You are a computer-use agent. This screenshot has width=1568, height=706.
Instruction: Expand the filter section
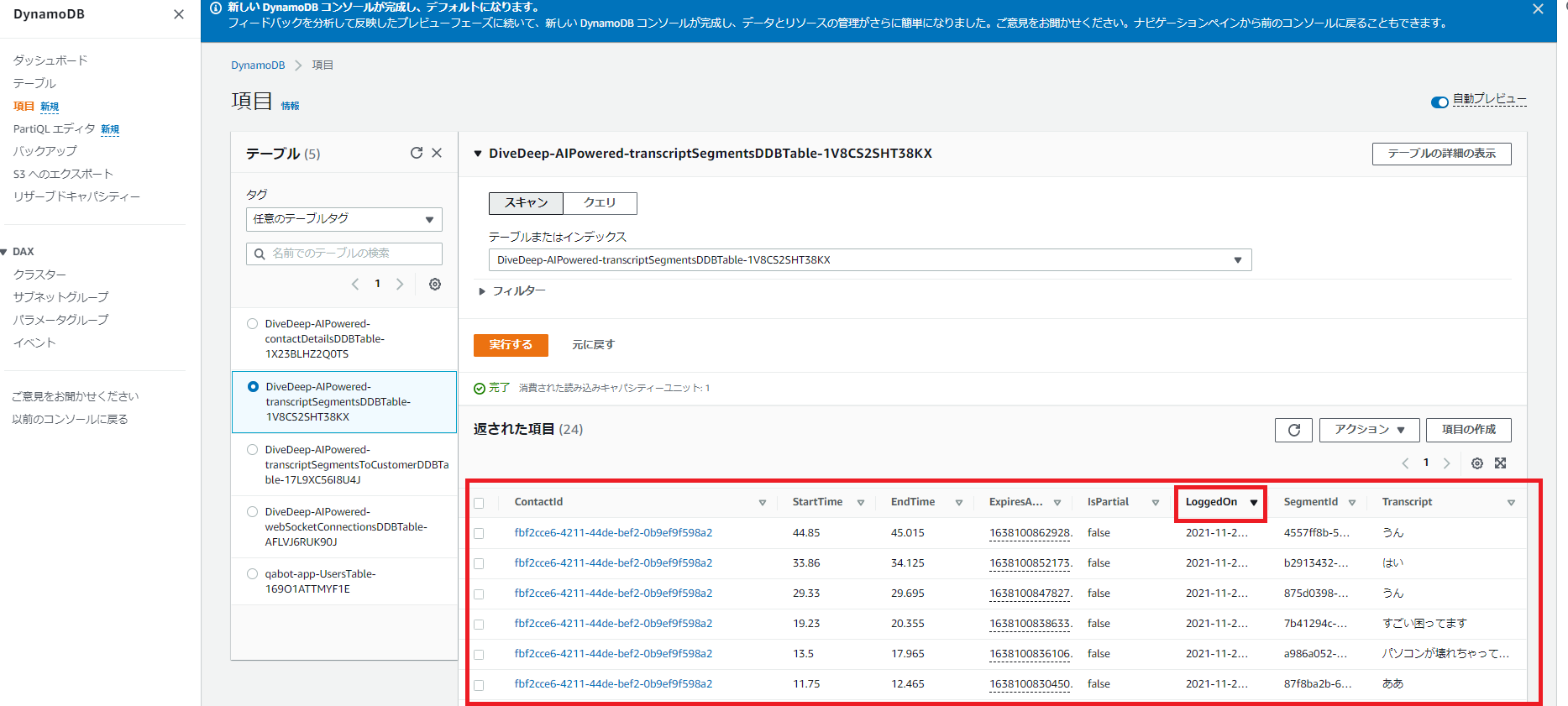pyautogui.click(x=512, y=291)
